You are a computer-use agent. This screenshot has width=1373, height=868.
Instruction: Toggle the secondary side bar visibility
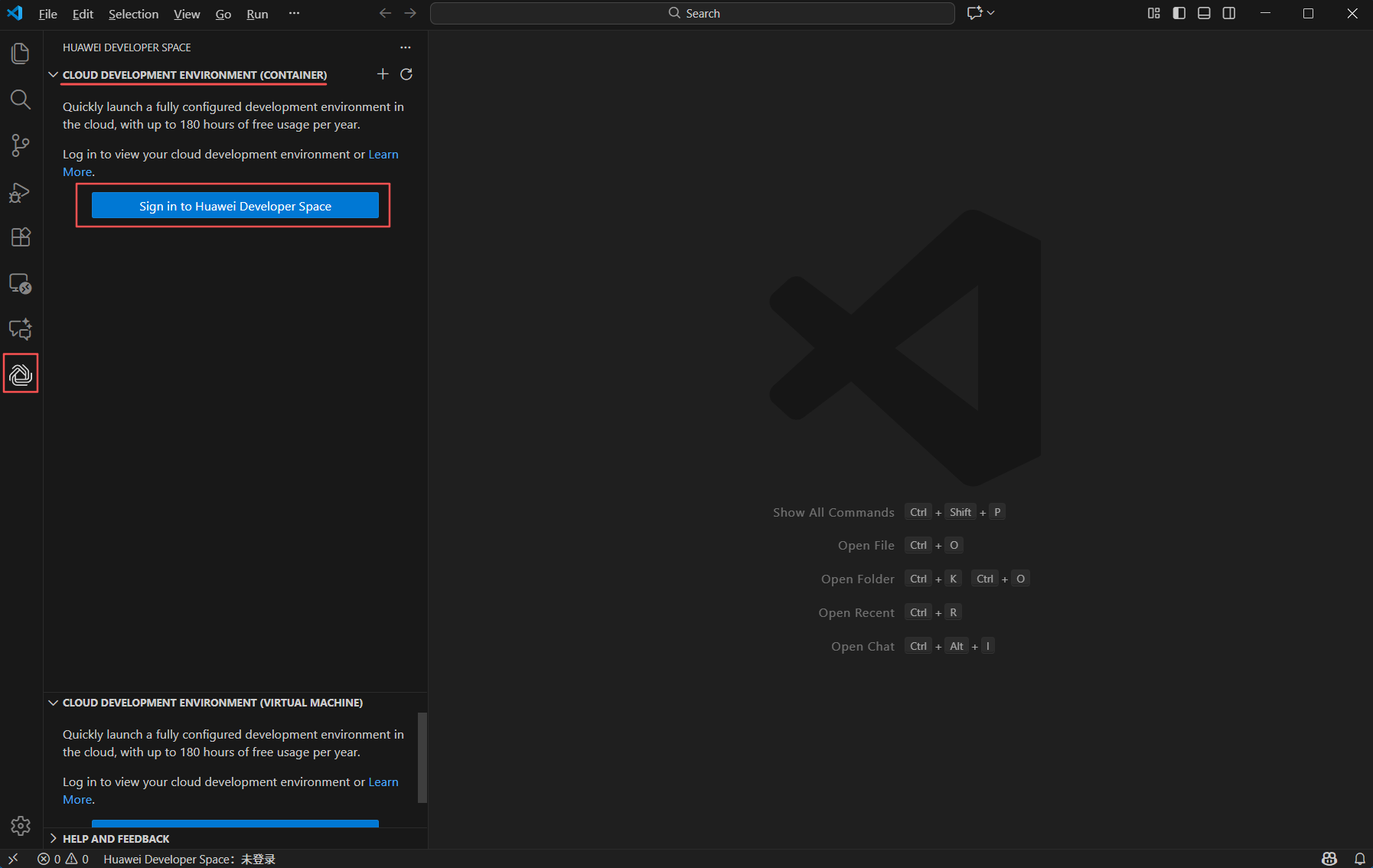pos(1229,13)
